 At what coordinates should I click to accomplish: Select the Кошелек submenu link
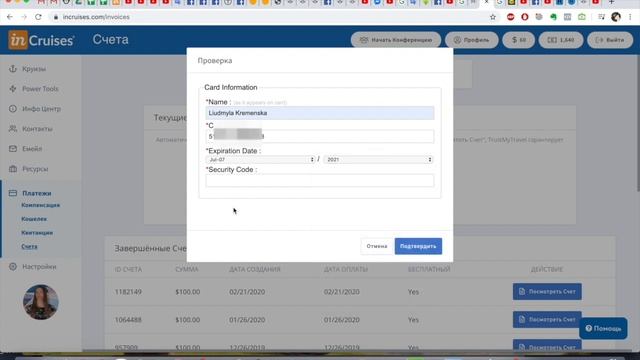(34, 219)
